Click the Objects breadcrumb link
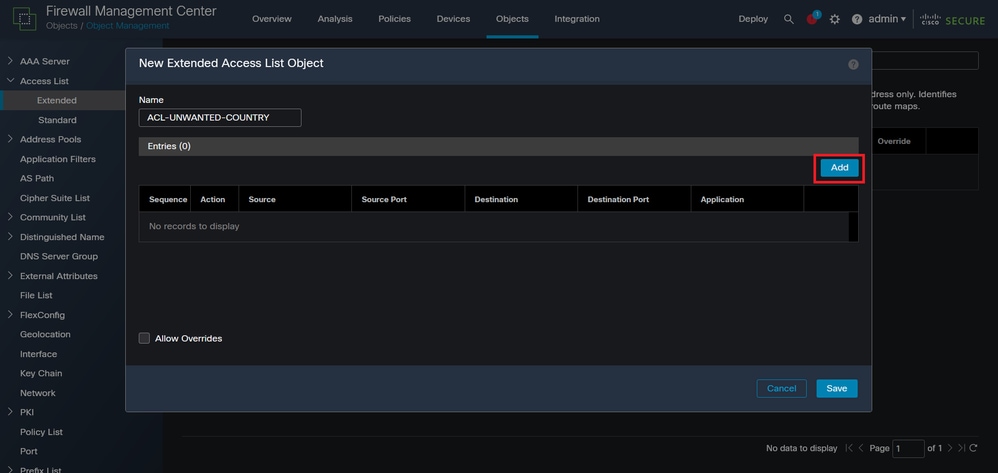Viewport: 998px width, 473px height. tap(62, 26)
